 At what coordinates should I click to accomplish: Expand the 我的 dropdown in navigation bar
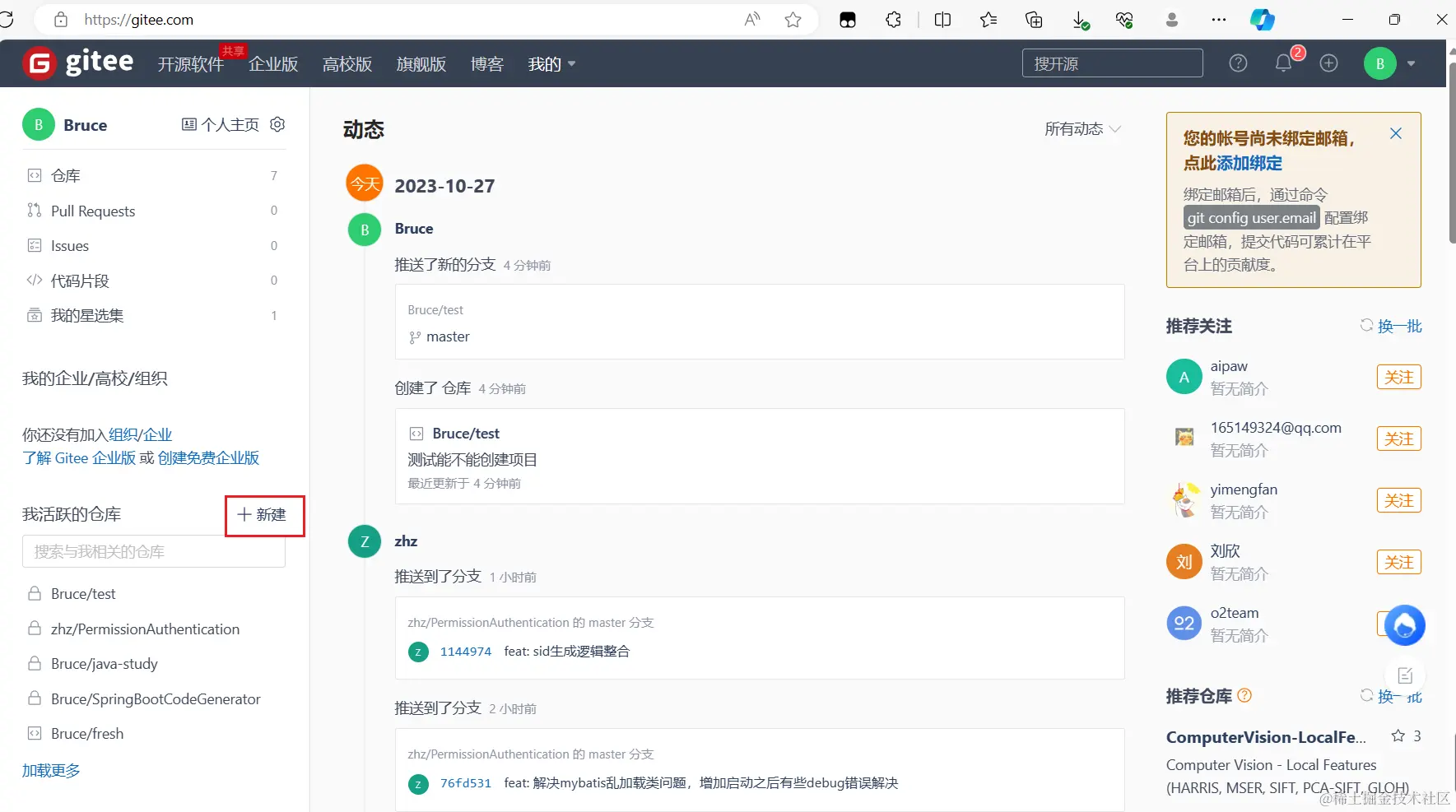[x=551, y=64]
